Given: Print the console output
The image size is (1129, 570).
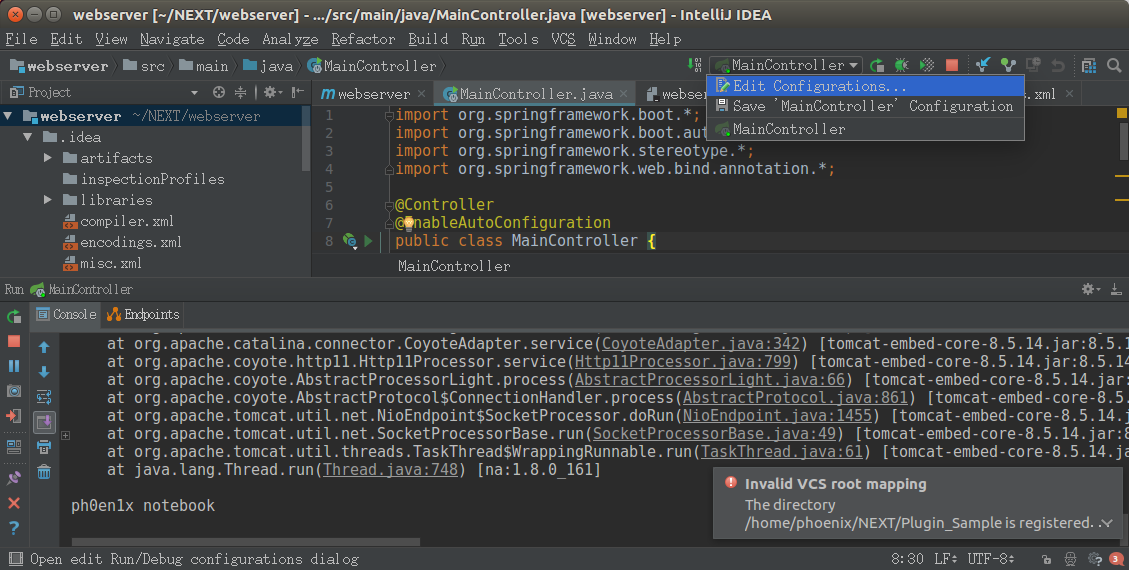Looking at the screenshot, I should tap(44, 447).
